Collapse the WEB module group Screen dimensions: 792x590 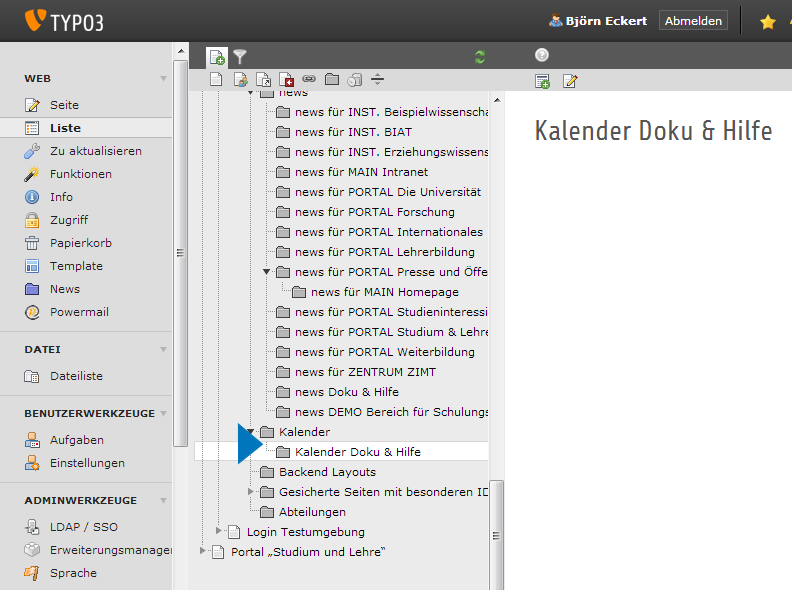click(x=163, y=79)
